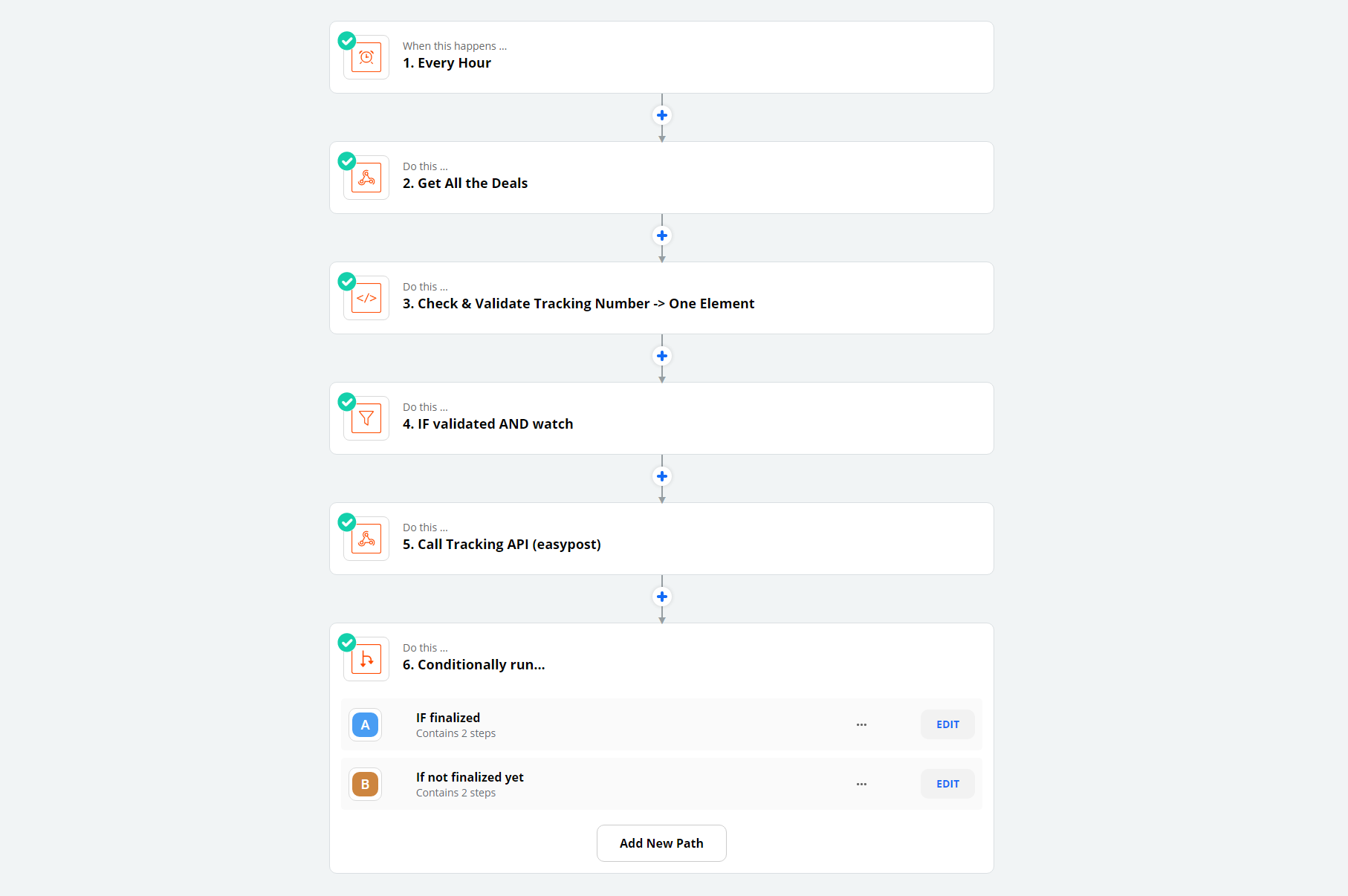Click the orange Path B badge
1348x896 pixels.
365,784
